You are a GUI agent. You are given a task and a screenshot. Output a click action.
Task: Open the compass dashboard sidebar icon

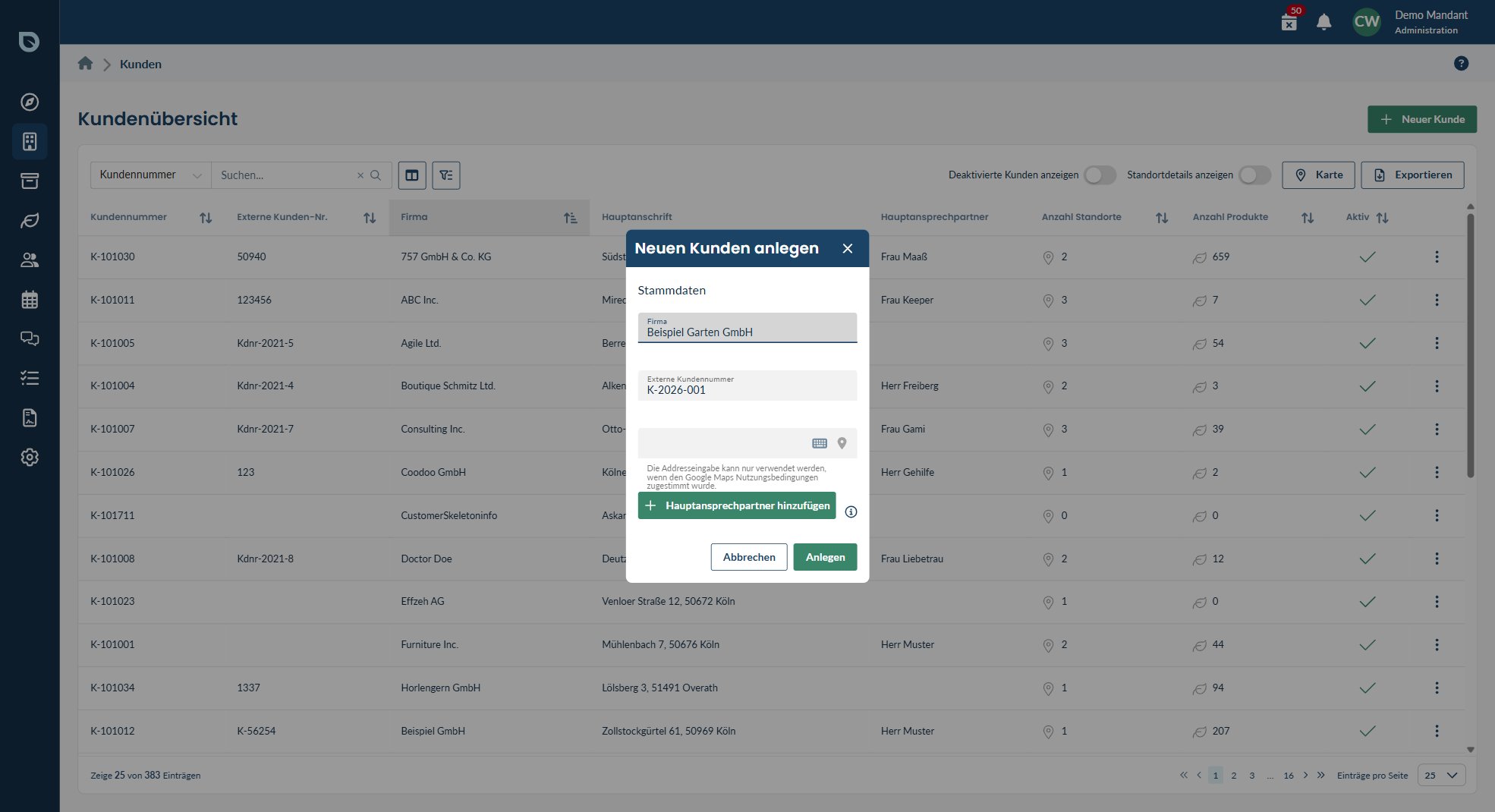(x=30, y=102)
